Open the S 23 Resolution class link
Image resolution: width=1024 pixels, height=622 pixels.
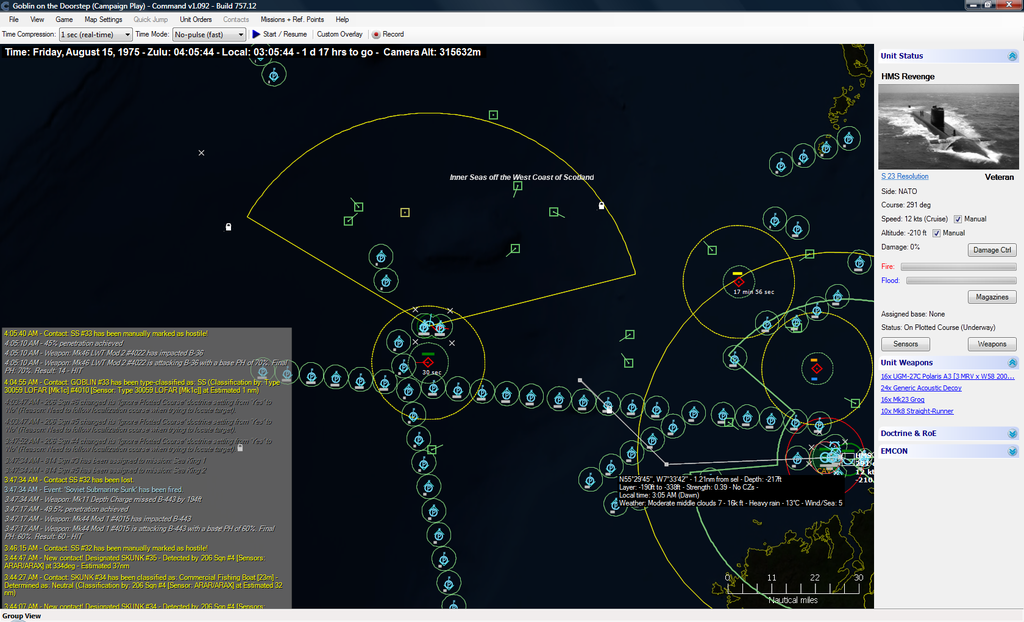[x=904, y=176]
